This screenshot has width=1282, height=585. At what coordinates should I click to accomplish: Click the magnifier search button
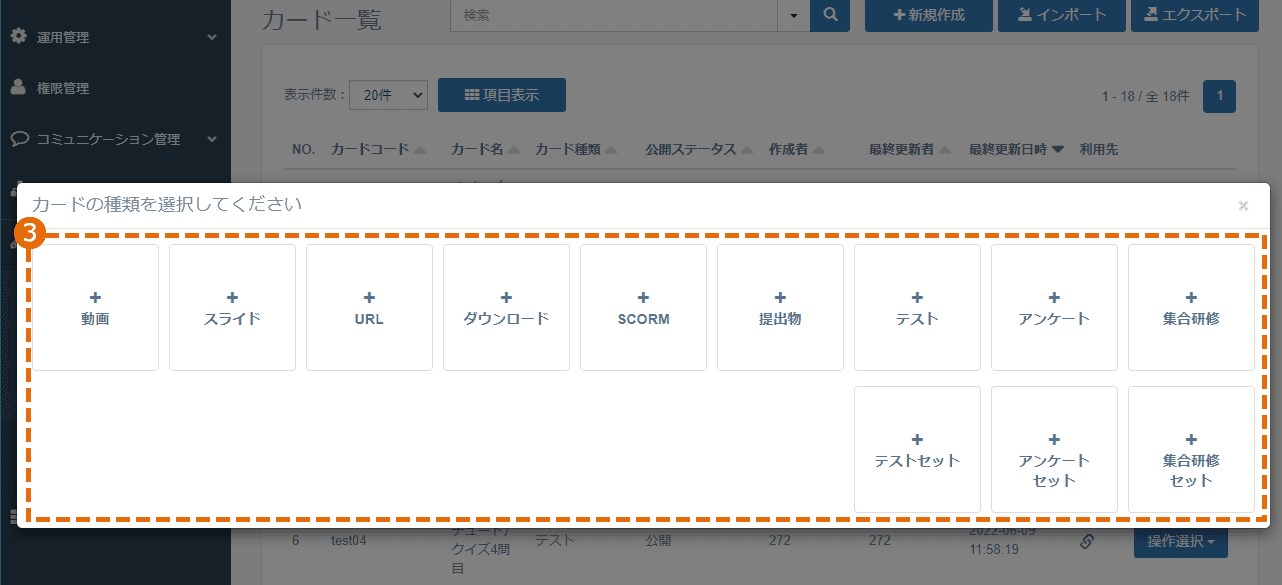(830, 15)
